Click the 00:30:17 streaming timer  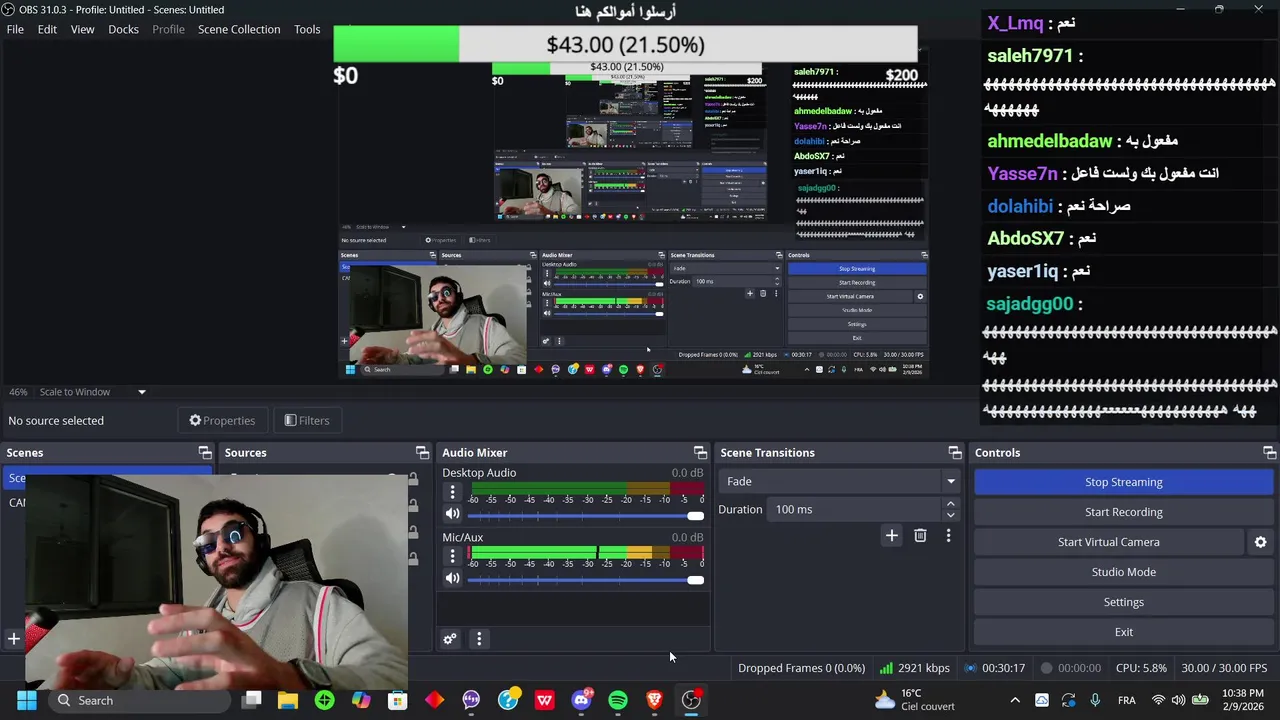[995, 668]
